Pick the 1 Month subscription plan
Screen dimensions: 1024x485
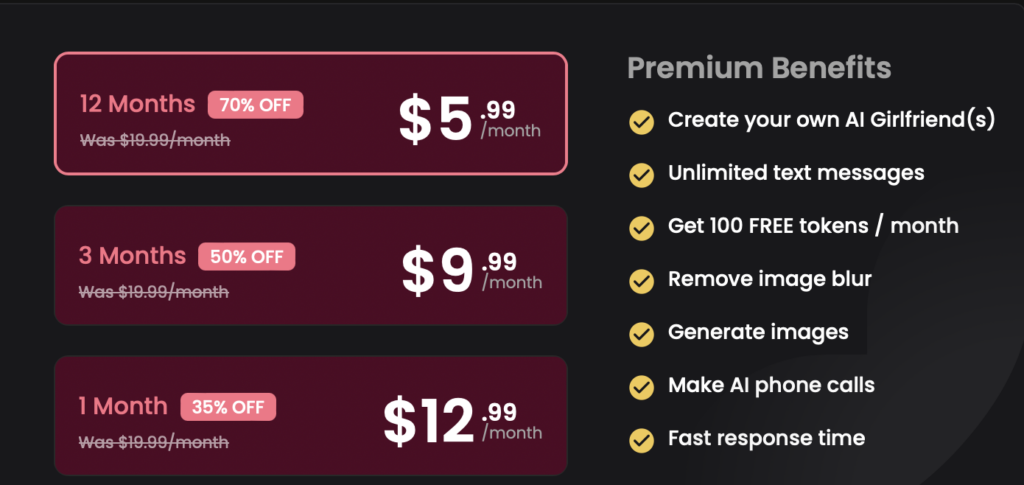(x=310, y=415)
